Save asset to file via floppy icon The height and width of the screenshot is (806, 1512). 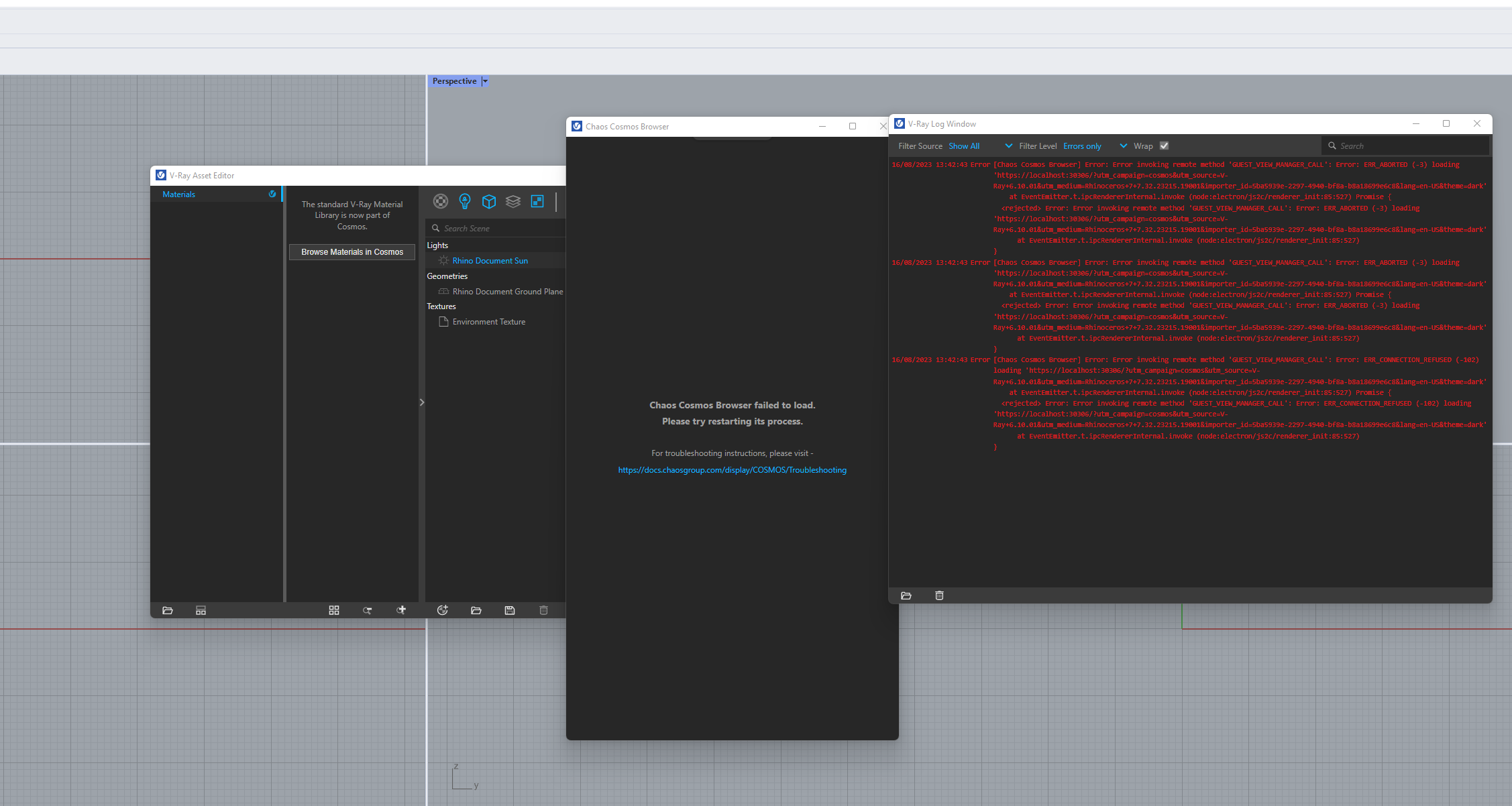(x=510, y=610)
